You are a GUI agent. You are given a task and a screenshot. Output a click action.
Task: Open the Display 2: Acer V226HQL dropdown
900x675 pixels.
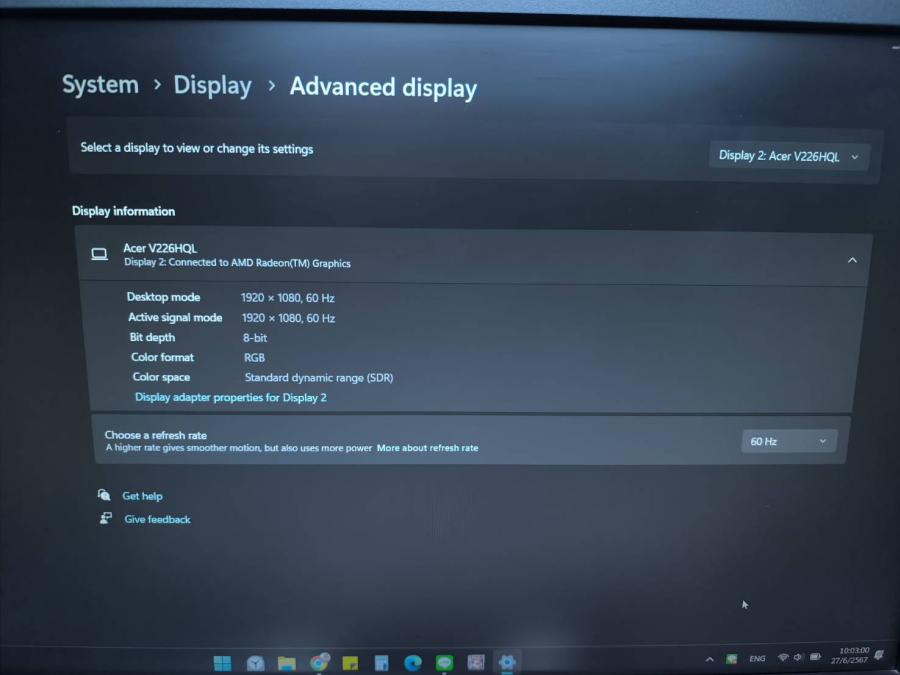coord(789,156)
